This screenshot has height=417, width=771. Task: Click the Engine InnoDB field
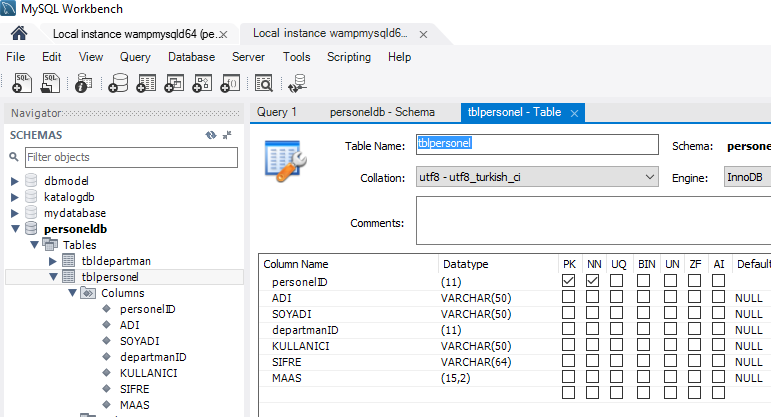pos(747,177)
